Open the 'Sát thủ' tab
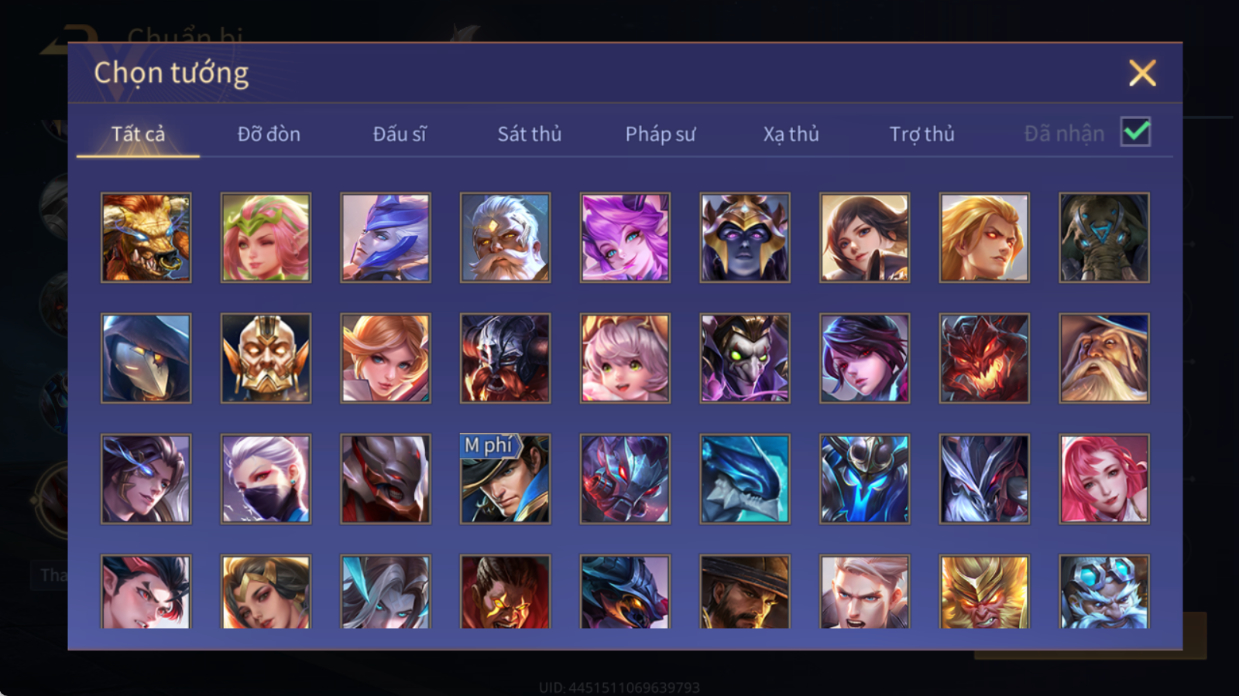The width and height of the screenshot is (1239, 696). click(x=530, y=134)
